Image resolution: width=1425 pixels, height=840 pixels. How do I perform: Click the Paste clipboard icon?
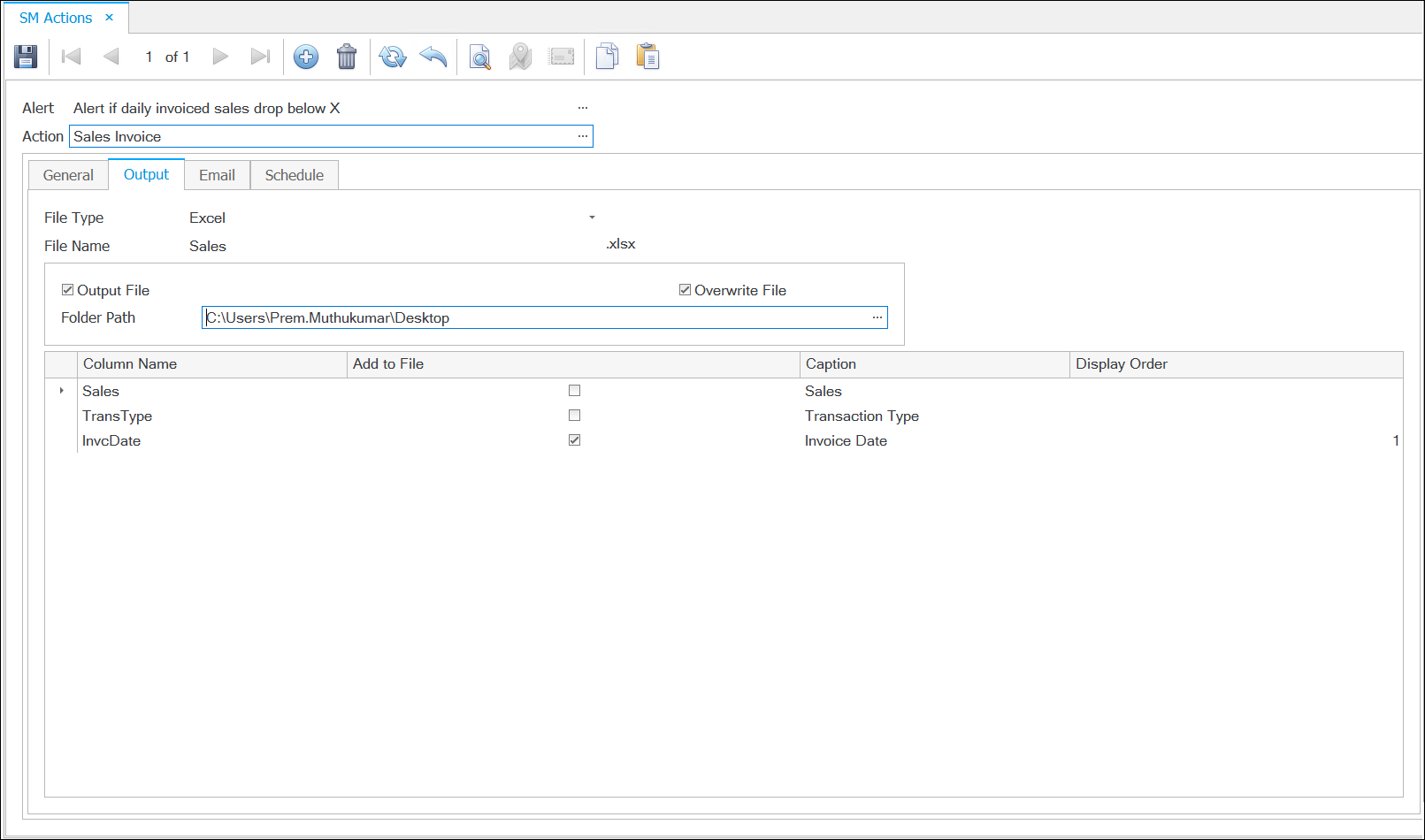coord(648,57)
